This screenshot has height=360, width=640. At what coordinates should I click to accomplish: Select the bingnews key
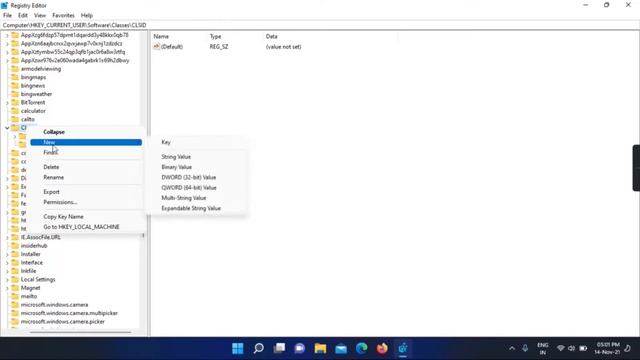[x=33, y=86]
